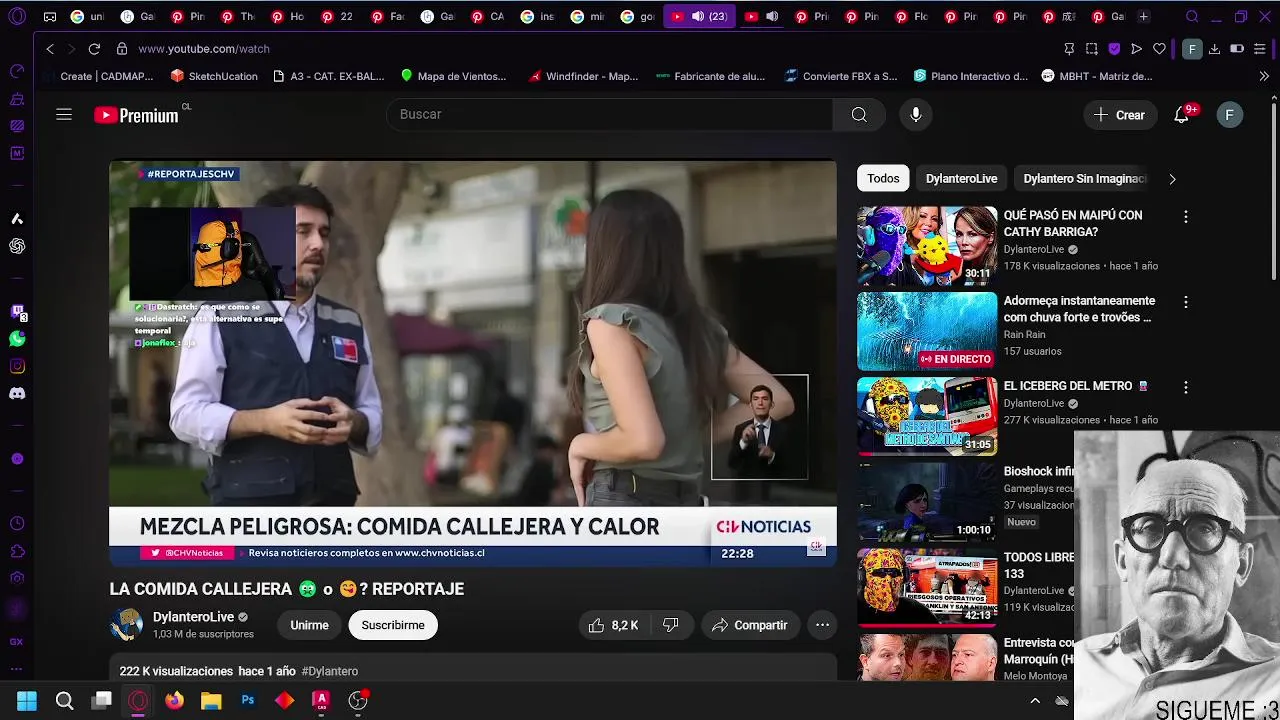Reload the page with refresh icon
The width and height of the screenshot is (1280, 720).
pyautogui.click(x=94, y=48)
